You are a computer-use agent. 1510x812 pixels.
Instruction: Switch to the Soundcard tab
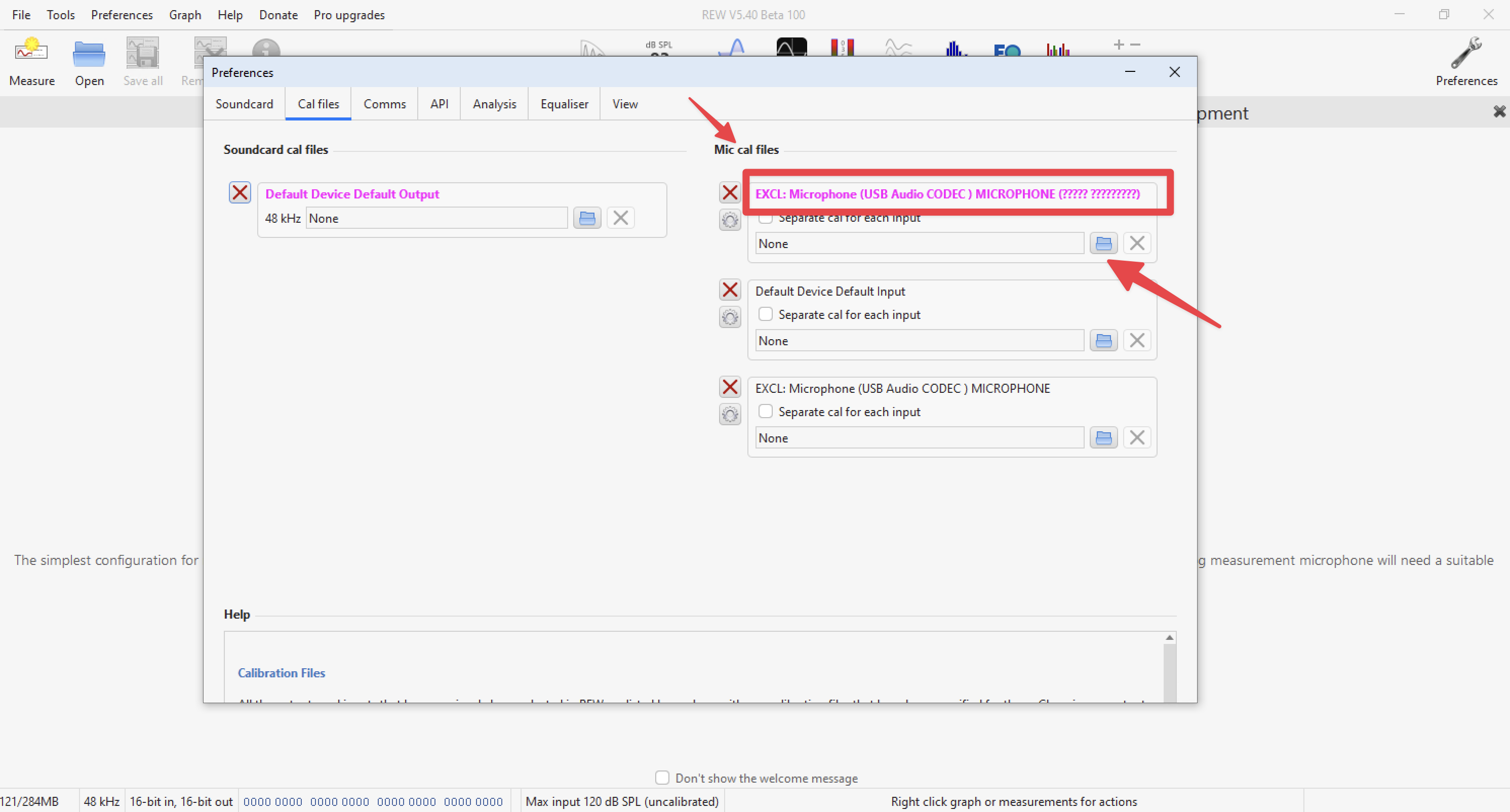point(244,104)
